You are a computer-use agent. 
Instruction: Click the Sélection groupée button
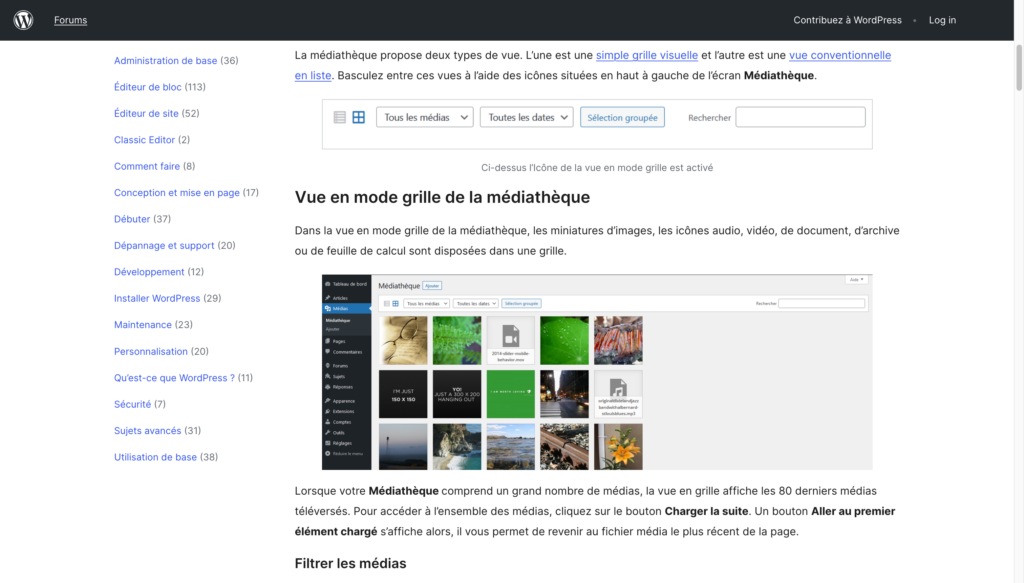coord(622,118)
